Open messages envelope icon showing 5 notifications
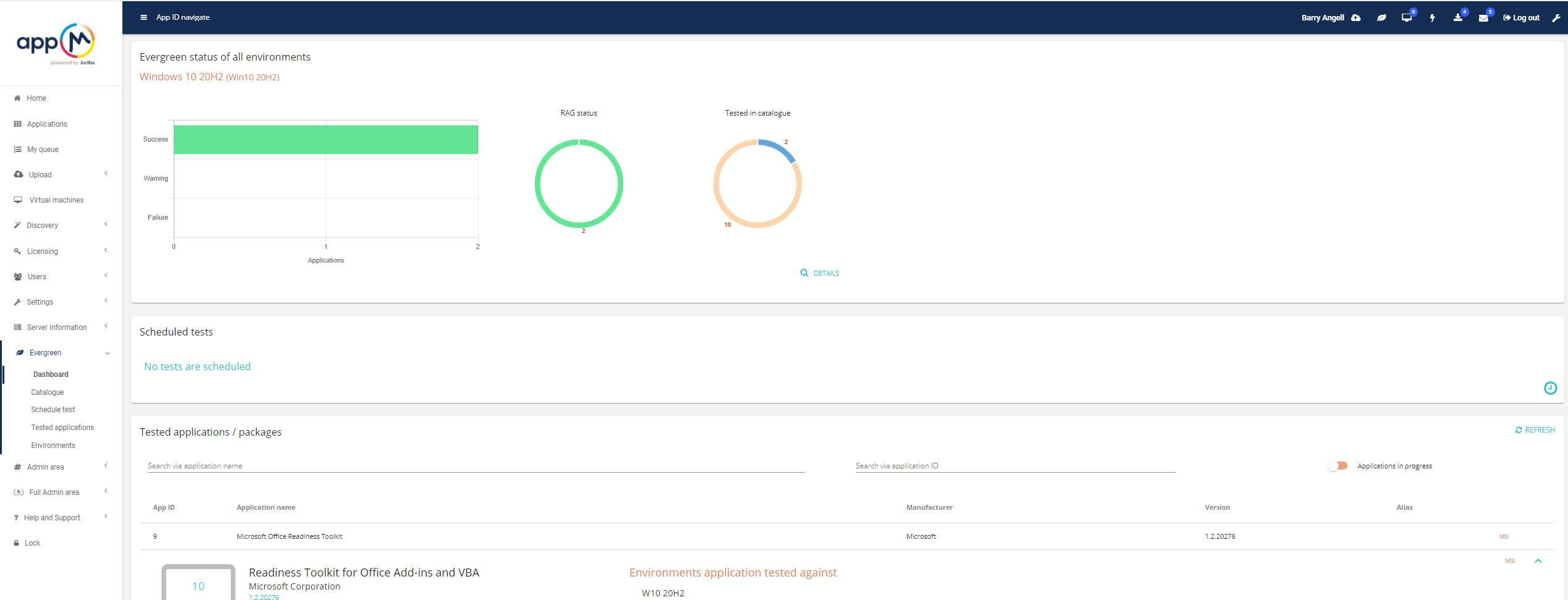 (x=1483, y=17)
